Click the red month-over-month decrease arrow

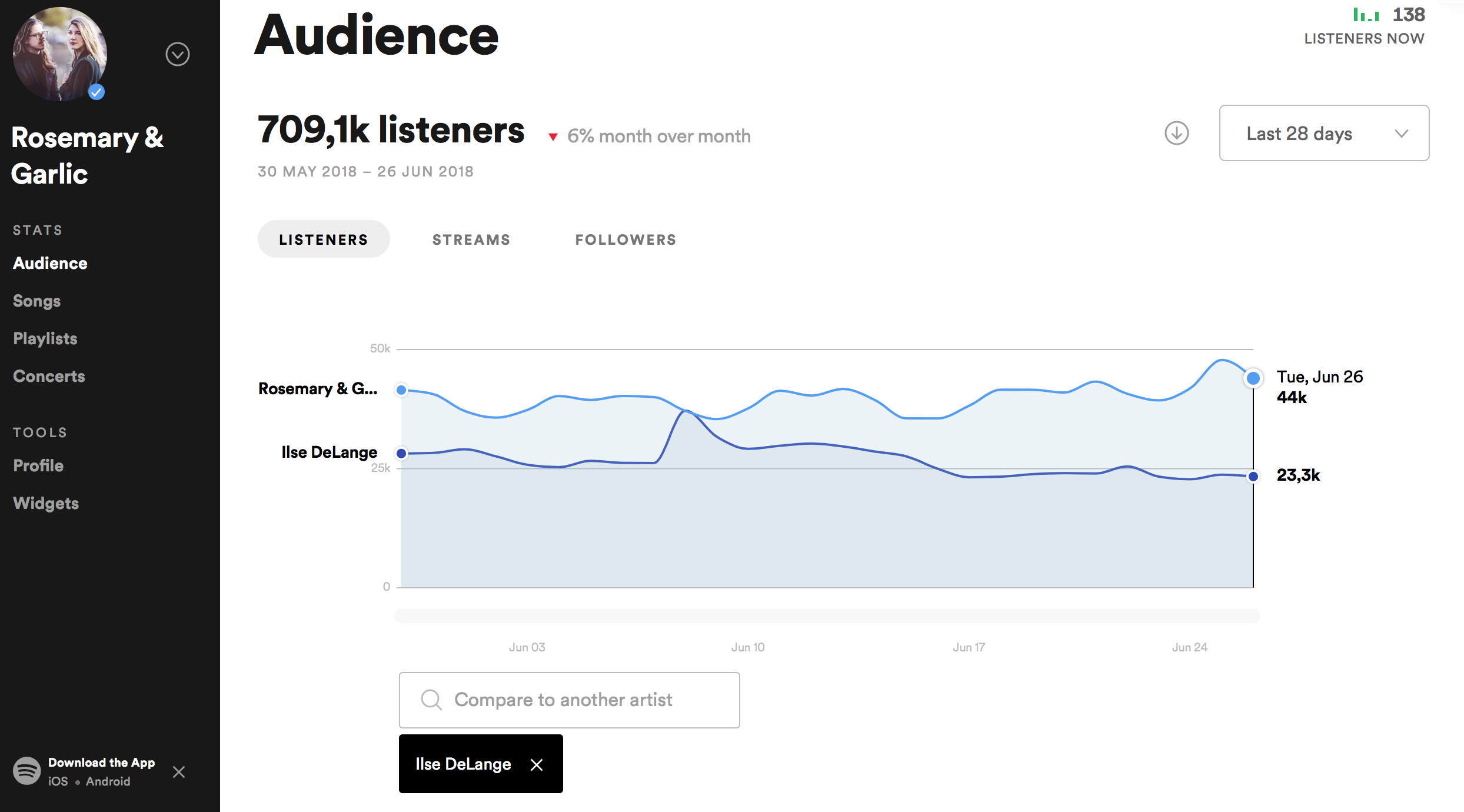(553, 137)
